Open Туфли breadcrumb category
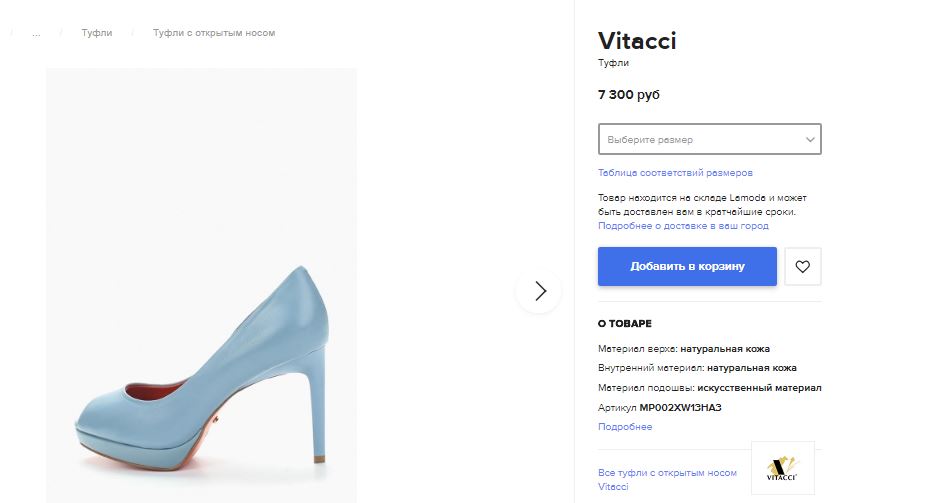This screenshot has width=937, height=503. click(97, 33)
